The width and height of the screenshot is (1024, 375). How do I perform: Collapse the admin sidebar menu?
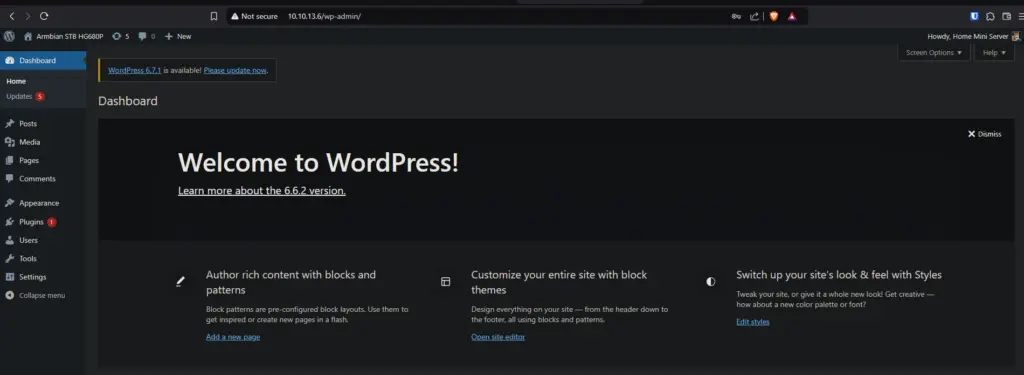35,295
